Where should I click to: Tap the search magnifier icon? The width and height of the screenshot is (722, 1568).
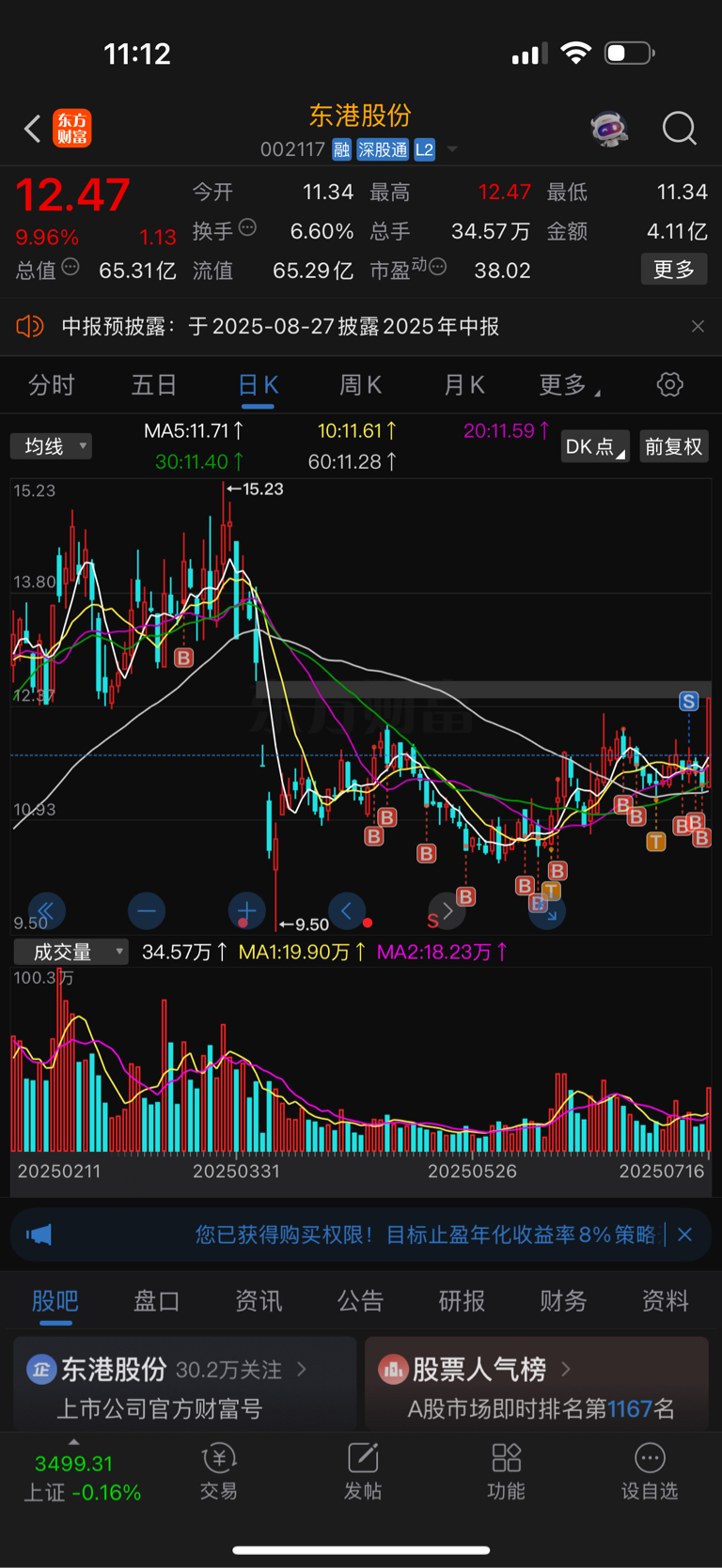679,128
